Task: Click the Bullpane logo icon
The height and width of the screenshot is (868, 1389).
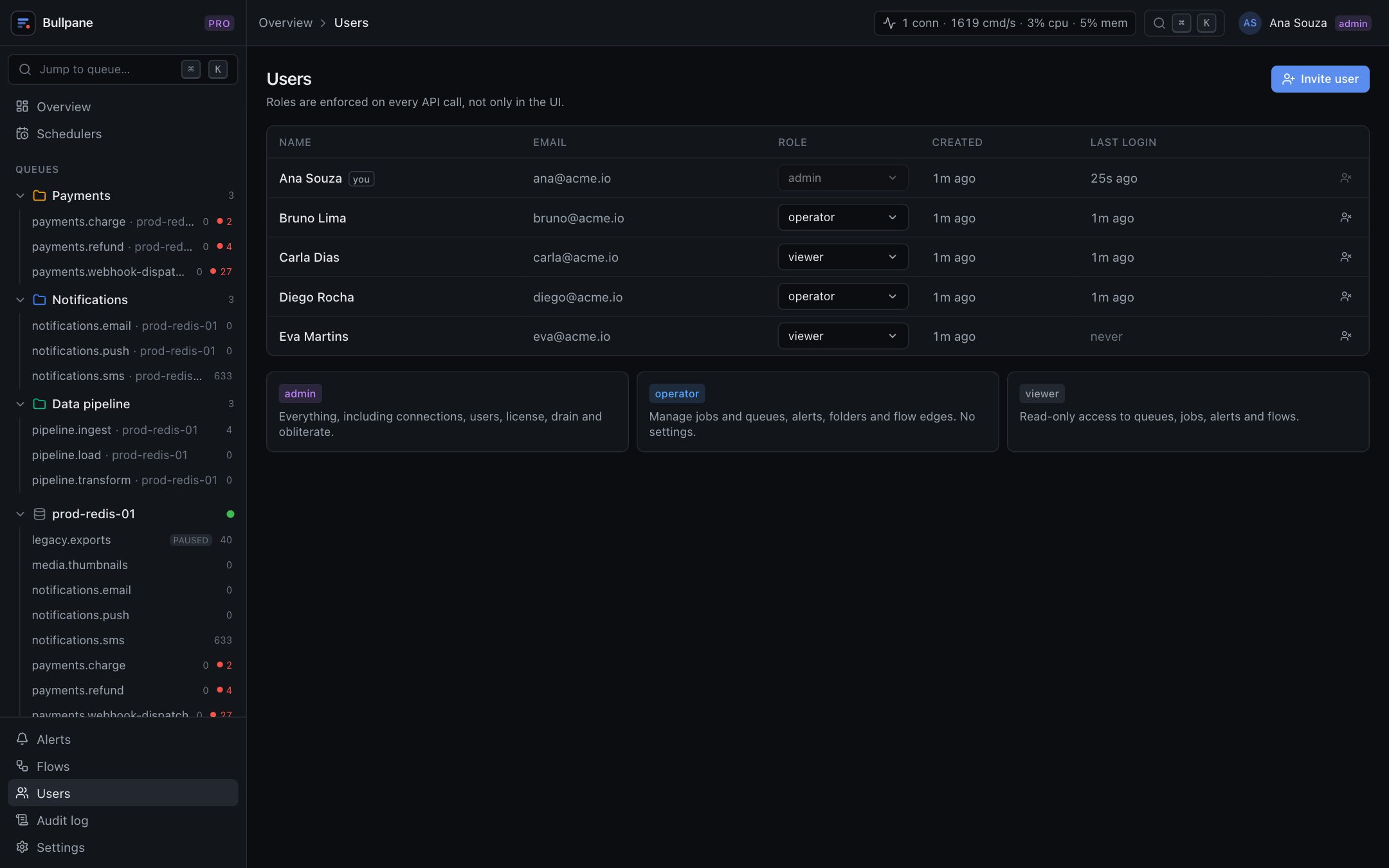Action: click(23, 23)
